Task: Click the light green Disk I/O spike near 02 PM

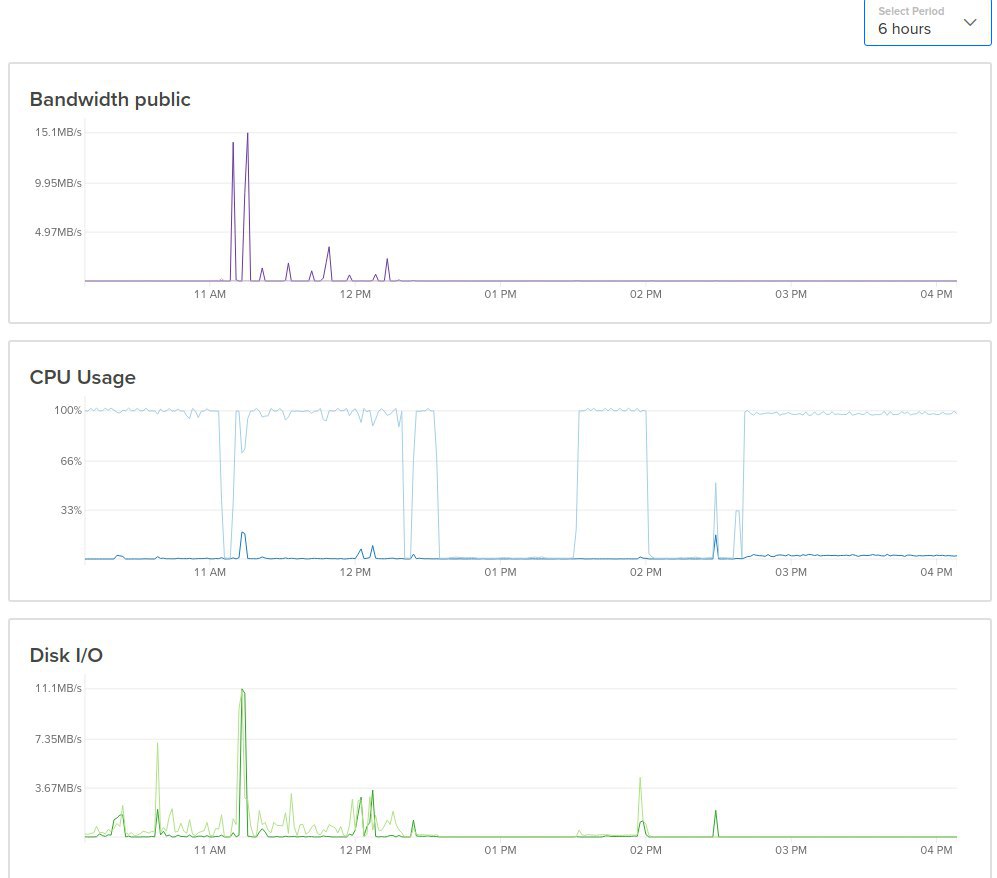Action: click(640, 779)
